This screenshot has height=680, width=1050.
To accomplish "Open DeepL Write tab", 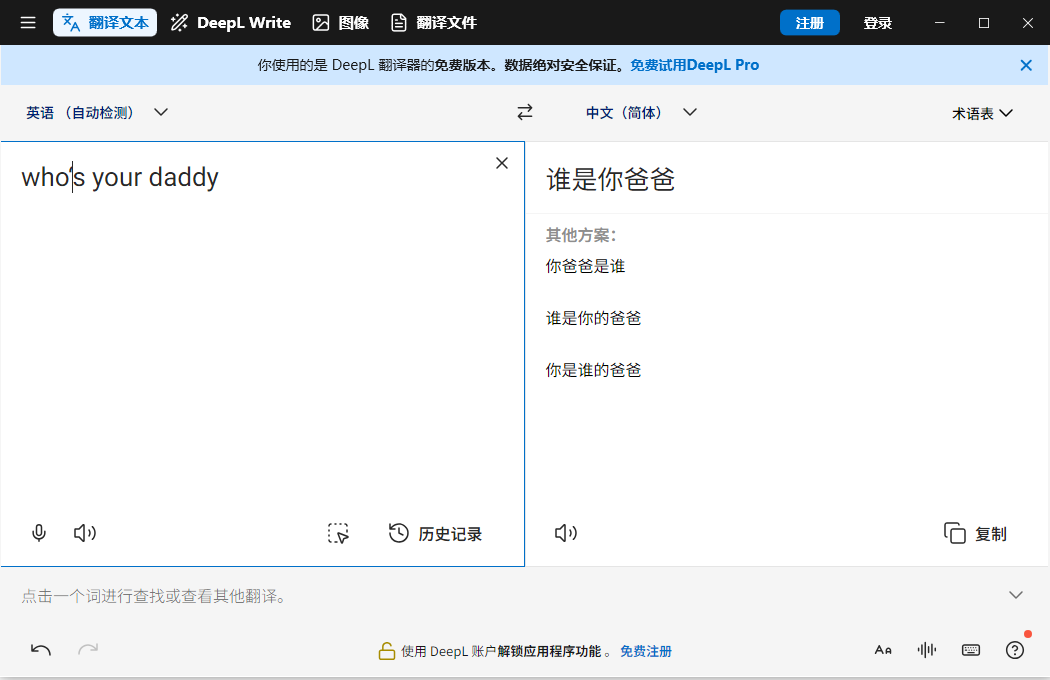I will 231,23.
